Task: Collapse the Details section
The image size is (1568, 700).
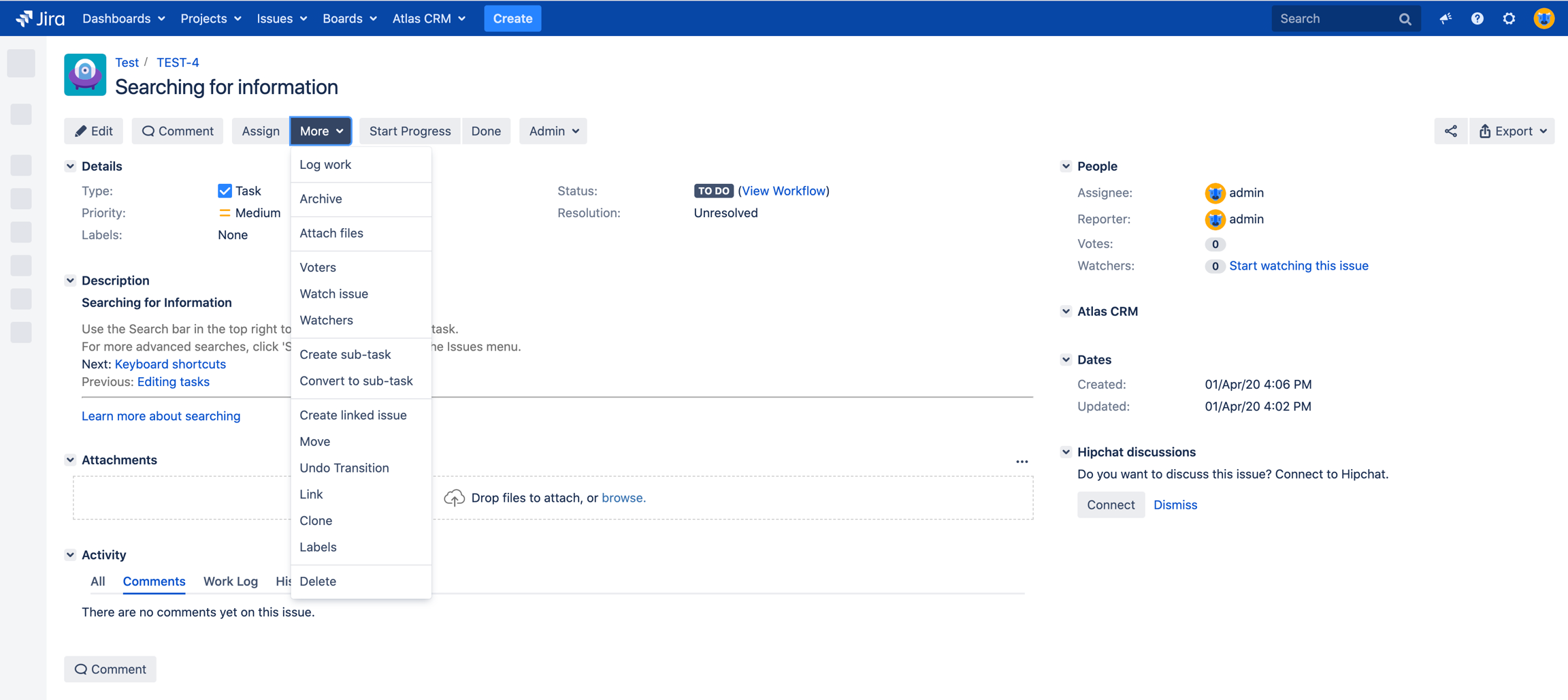Action: [x=70, y=166]
